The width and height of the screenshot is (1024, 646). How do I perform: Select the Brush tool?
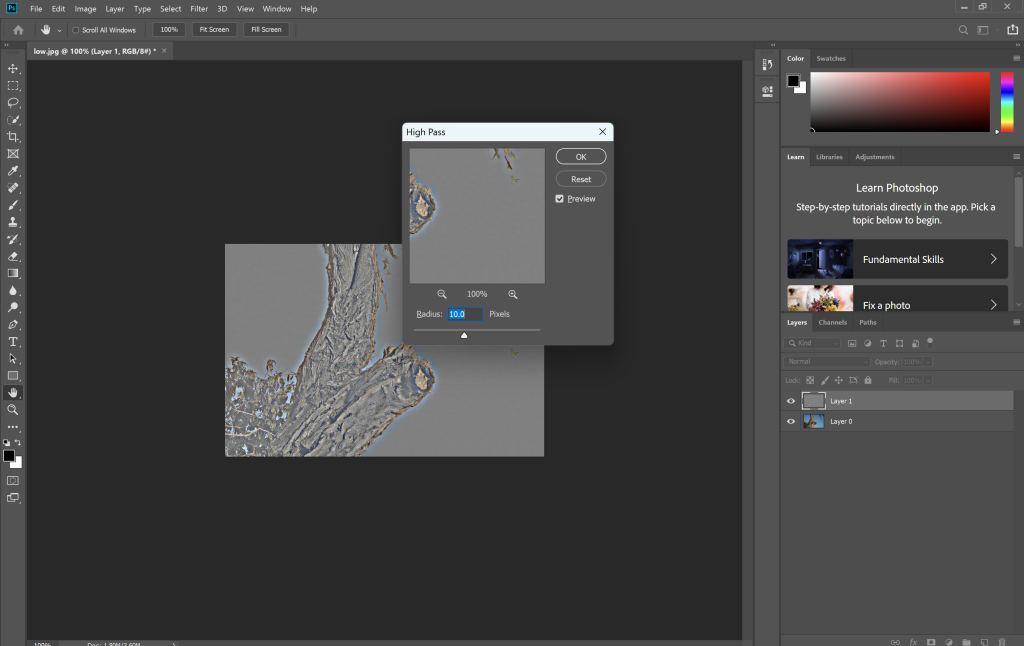12,204
